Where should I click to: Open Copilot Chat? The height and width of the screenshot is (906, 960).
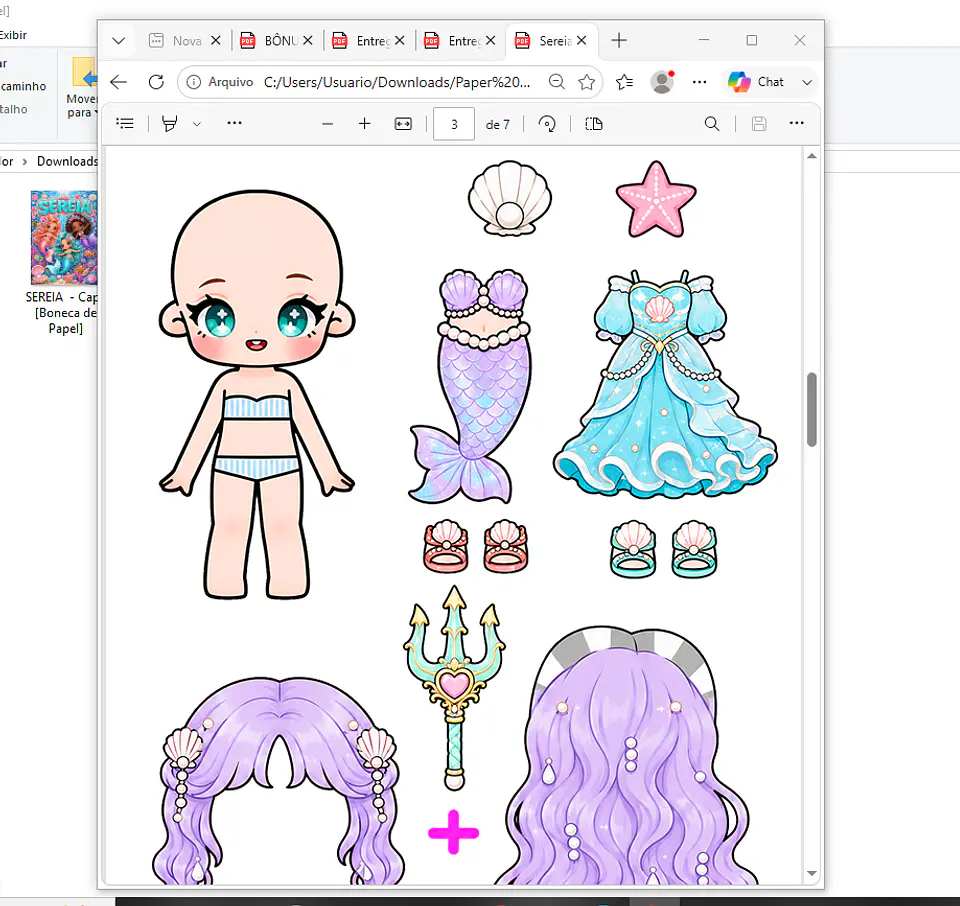click(756, 82)
